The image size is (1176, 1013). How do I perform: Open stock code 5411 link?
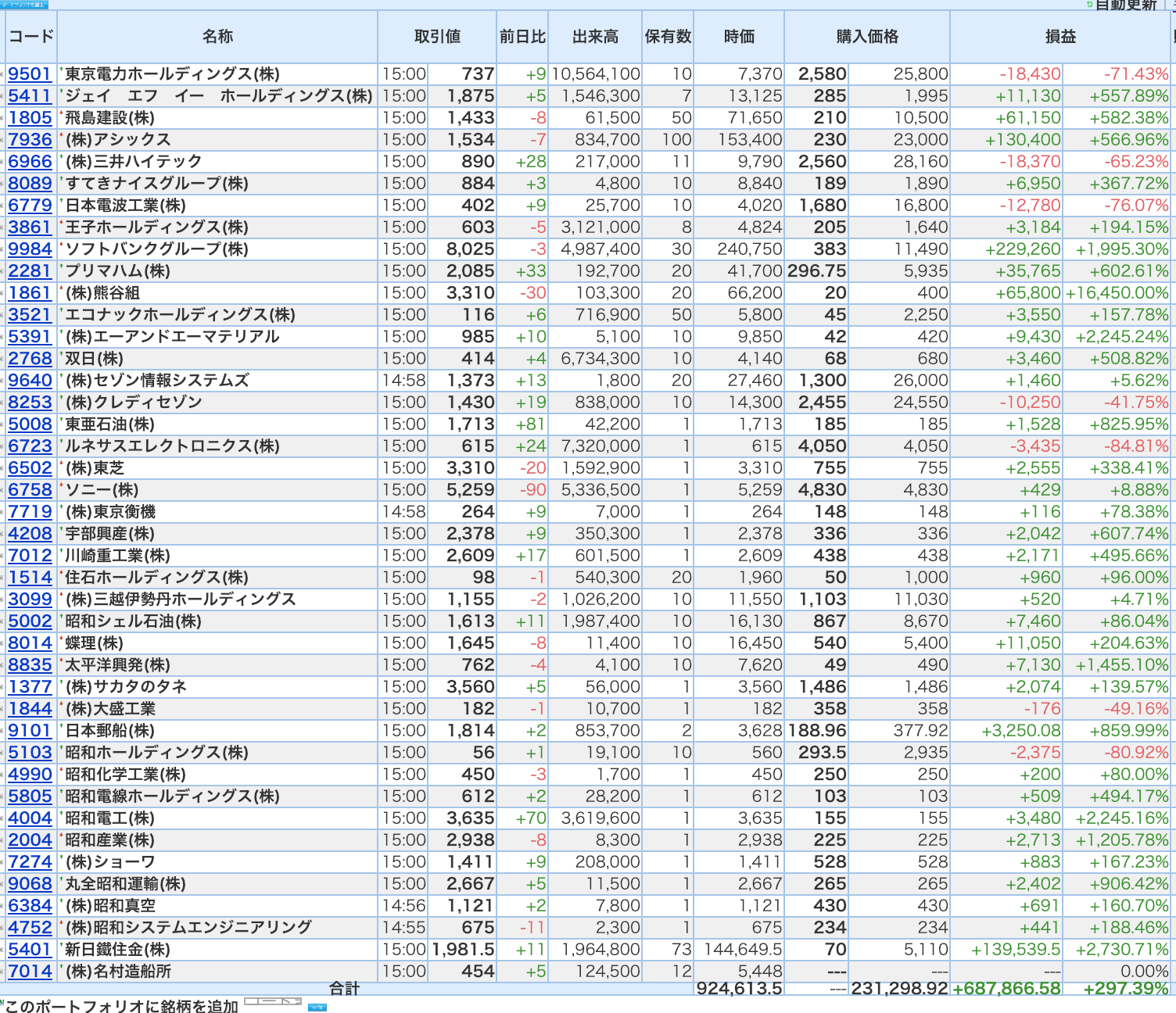click(30, 96)
